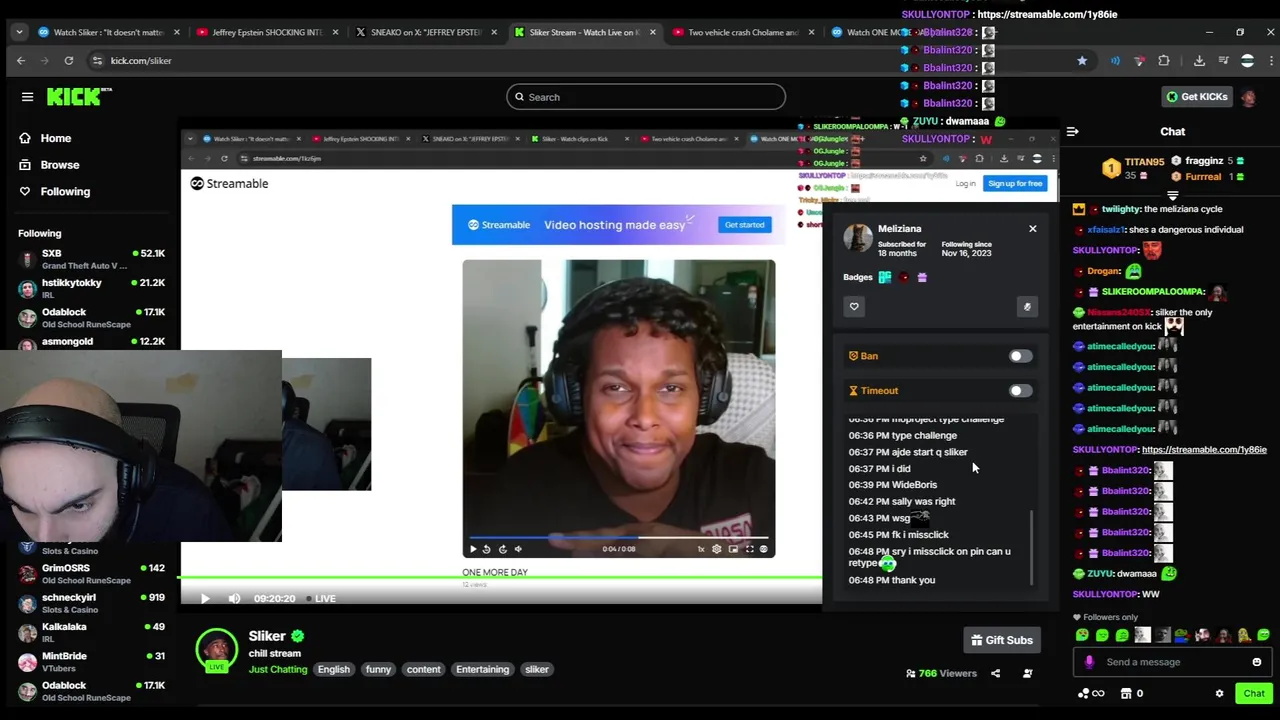Image resolution: width=1280 pixels, height=720 pixels.
Task: Click the Gift Subs button
Action: (x=1002, y=640)
